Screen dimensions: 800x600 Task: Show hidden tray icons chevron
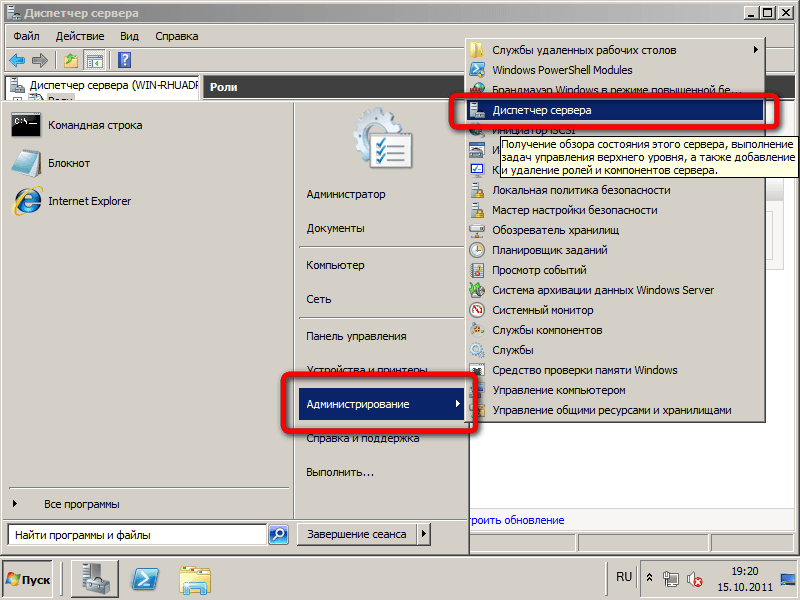(649, 578)
